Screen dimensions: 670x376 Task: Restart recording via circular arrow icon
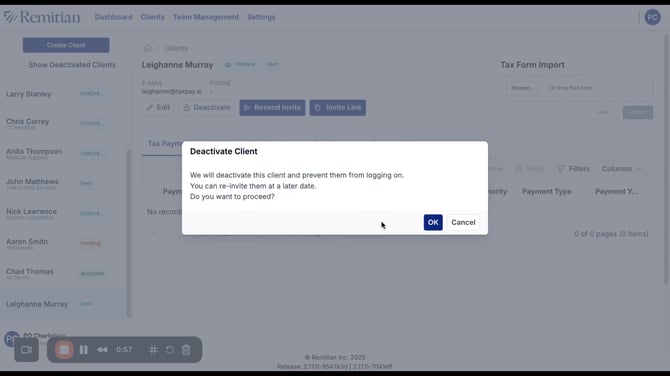170,350
